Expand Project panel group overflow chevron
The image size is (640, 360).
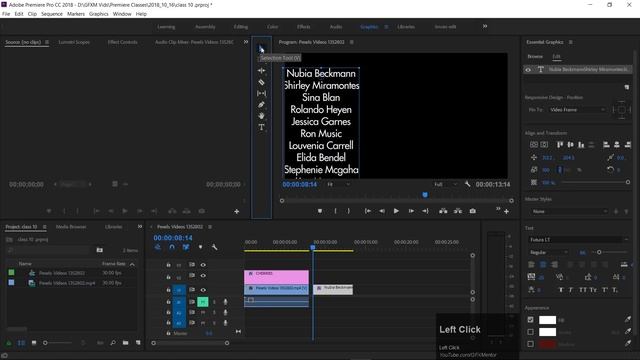[140, 227]
